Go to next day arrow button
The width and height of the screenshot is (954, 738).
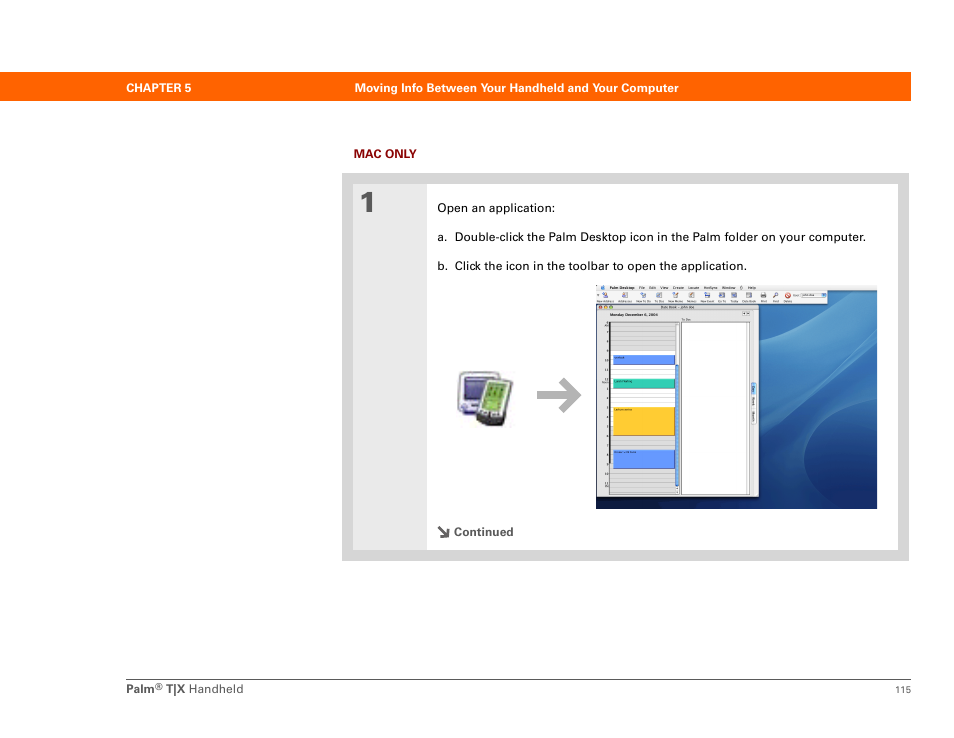point(748,313)
